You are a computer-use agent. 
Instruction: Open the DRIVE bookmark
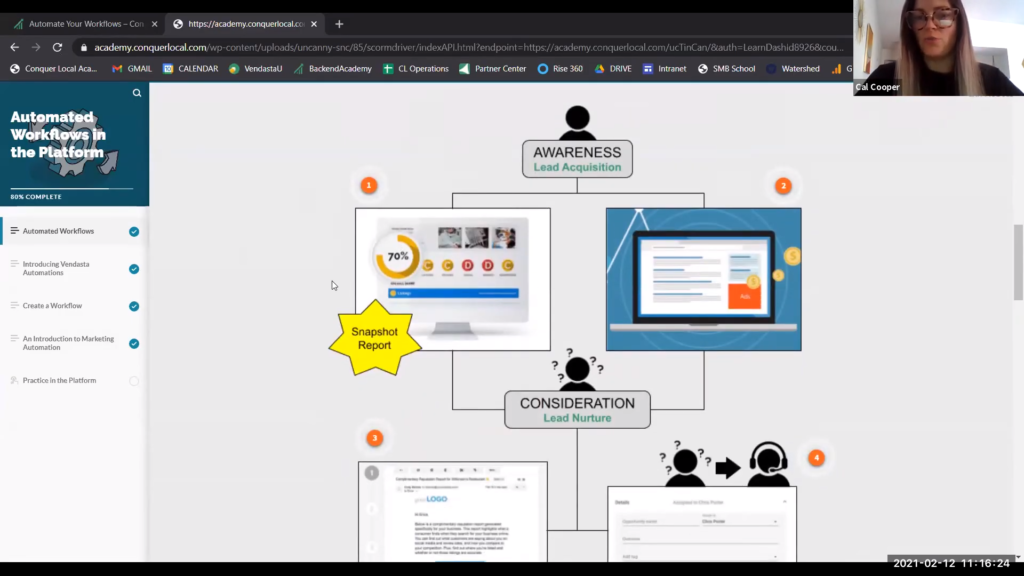click(x=613, y=69)
